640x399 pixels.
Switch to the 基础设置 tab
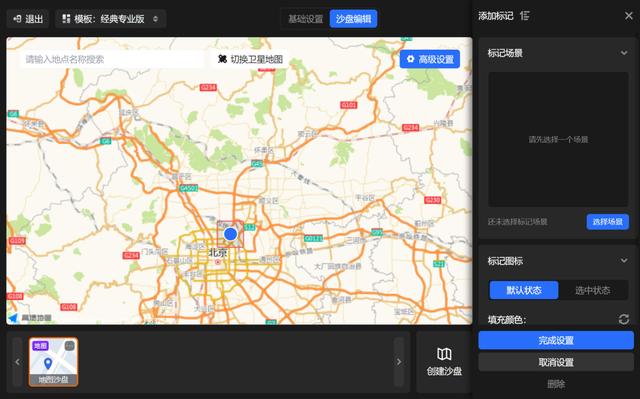pos(305,19)
